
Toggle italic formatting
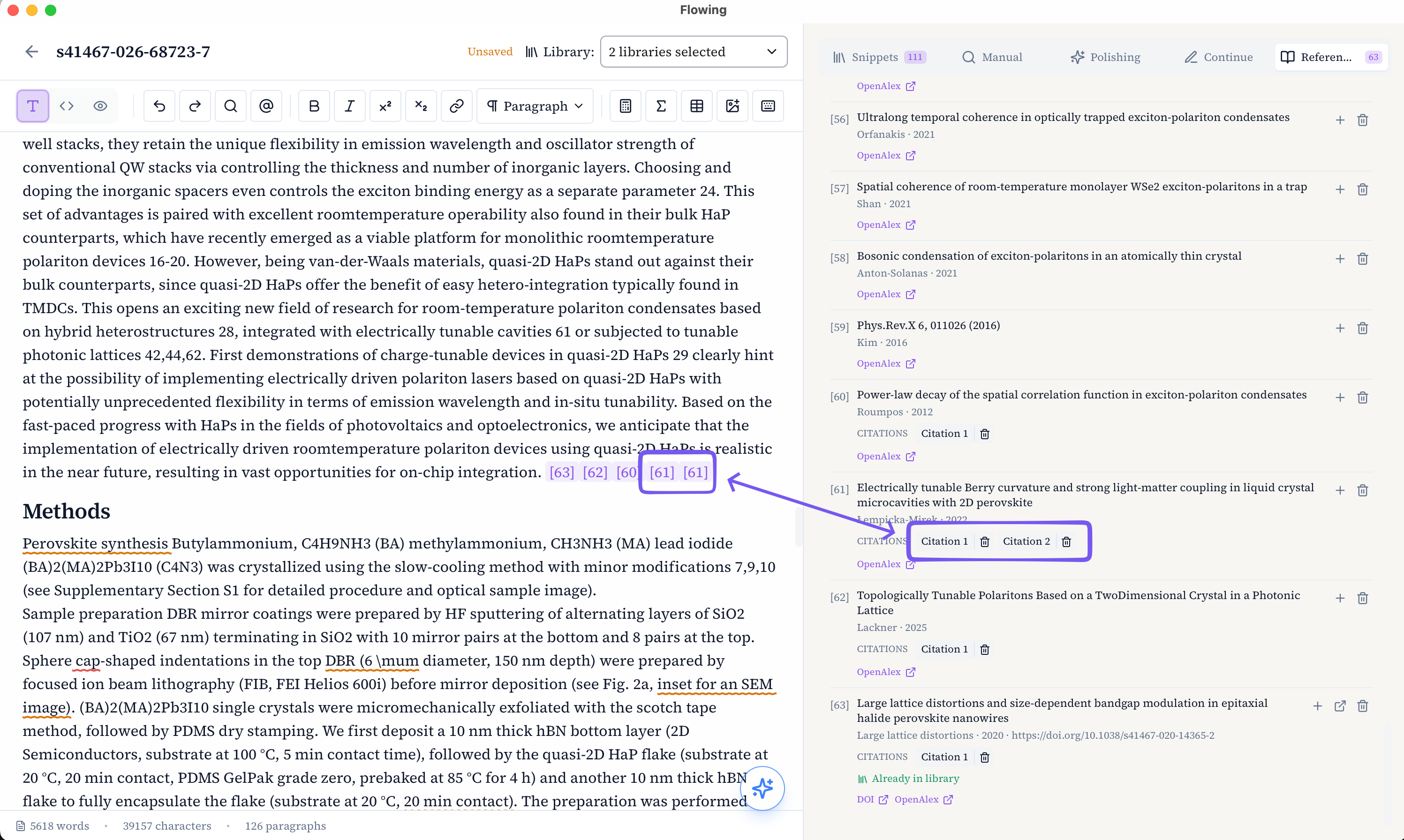point(350,106)
